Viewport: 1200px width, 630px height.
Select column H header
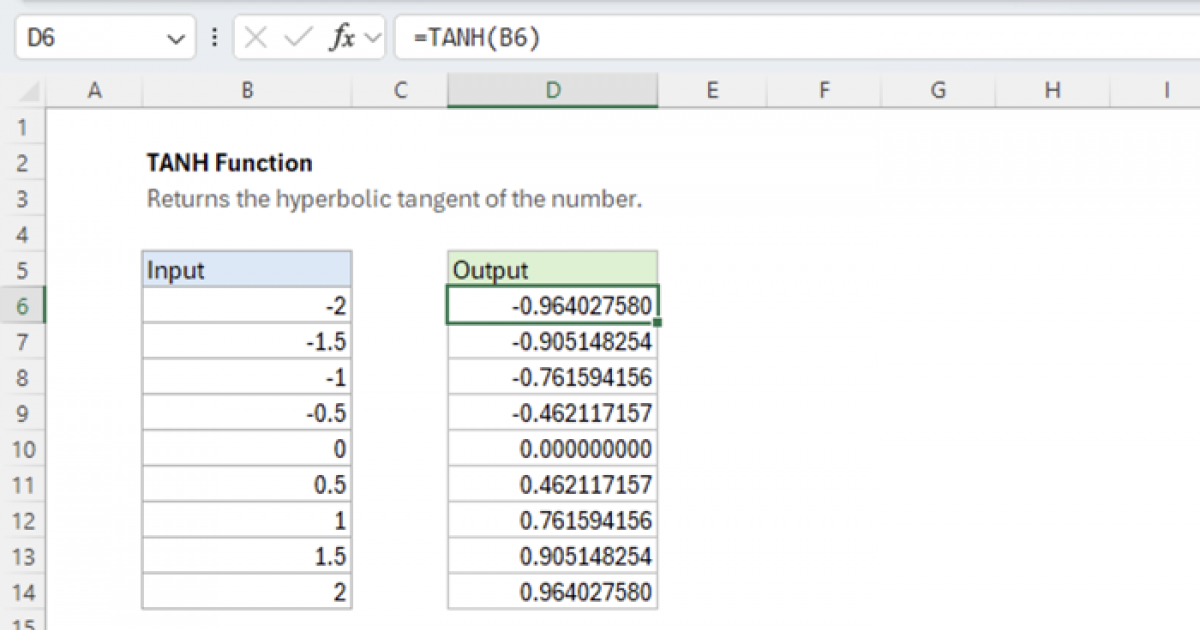click(x=1052, y=89)
